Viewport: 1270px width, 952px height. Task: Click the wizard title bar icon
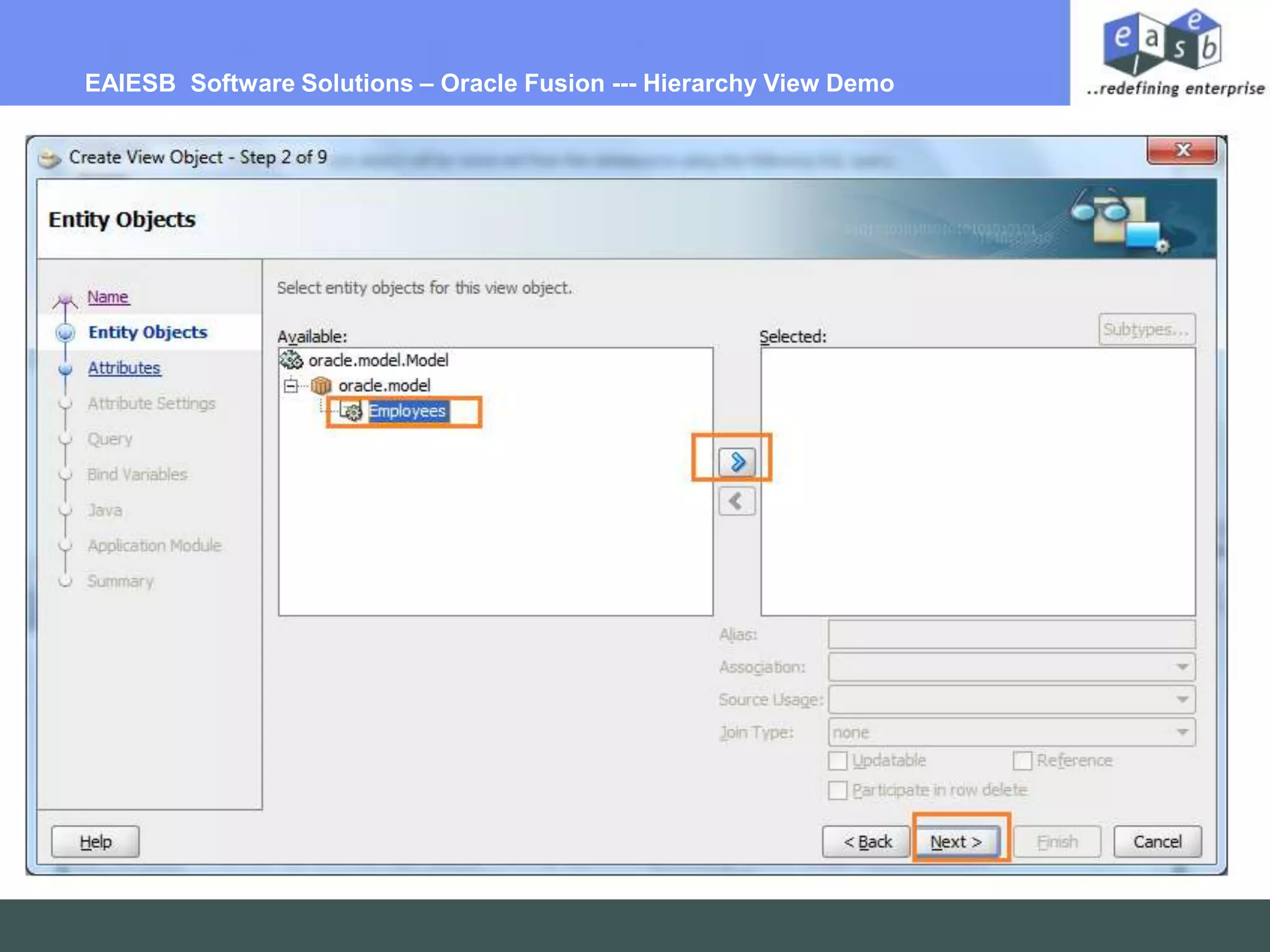(x=50, y=159)
